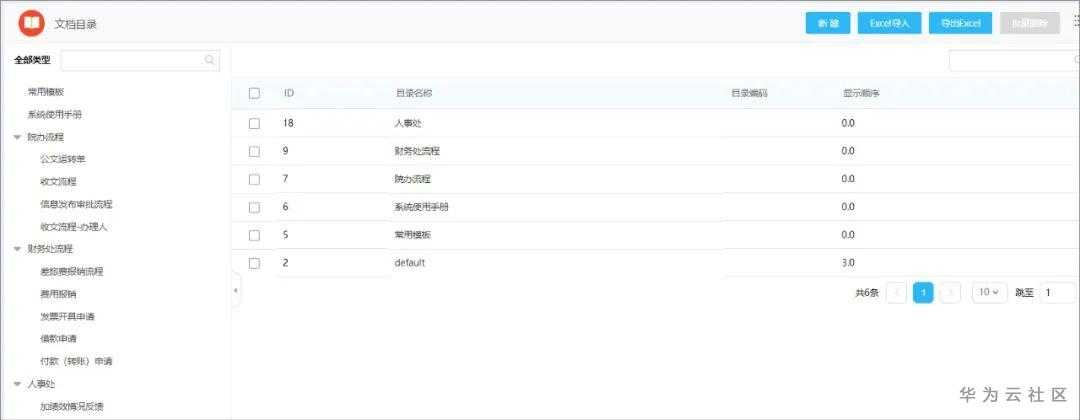Focus the 跳至 page number input
Image resolution: width=1080 pixels, height=420 pixels.
tap(1057, 293)
